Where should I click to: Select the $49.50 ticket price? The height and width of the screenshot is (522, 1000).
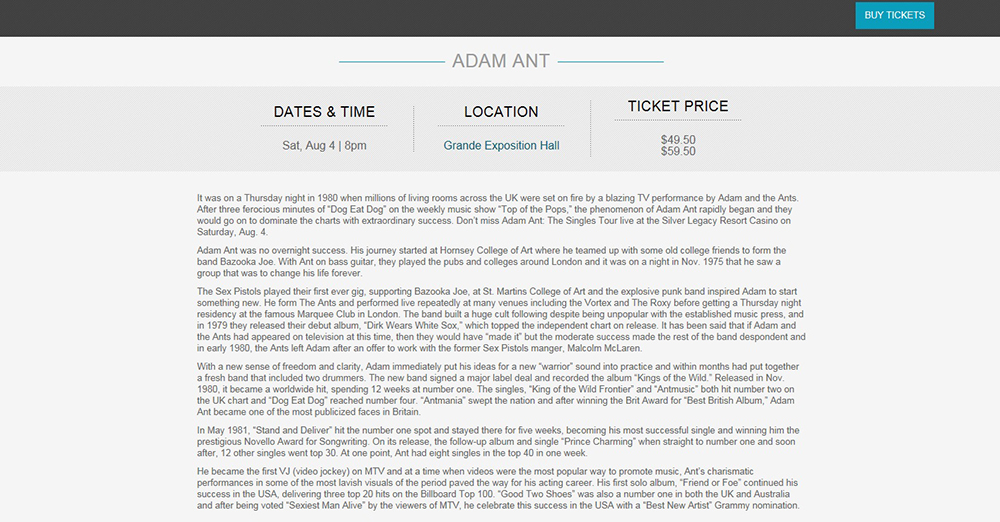coord(678,140)
